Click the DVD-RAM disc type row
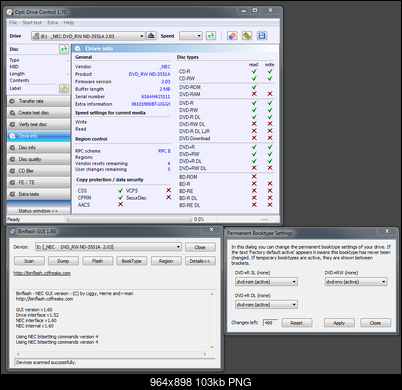The image size is (402, 390). pos(226,94)
